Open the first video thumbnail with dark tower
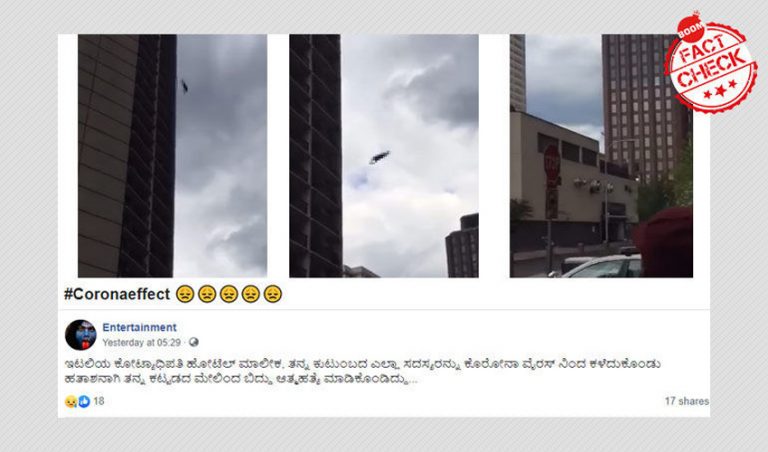 pos(172,156)
